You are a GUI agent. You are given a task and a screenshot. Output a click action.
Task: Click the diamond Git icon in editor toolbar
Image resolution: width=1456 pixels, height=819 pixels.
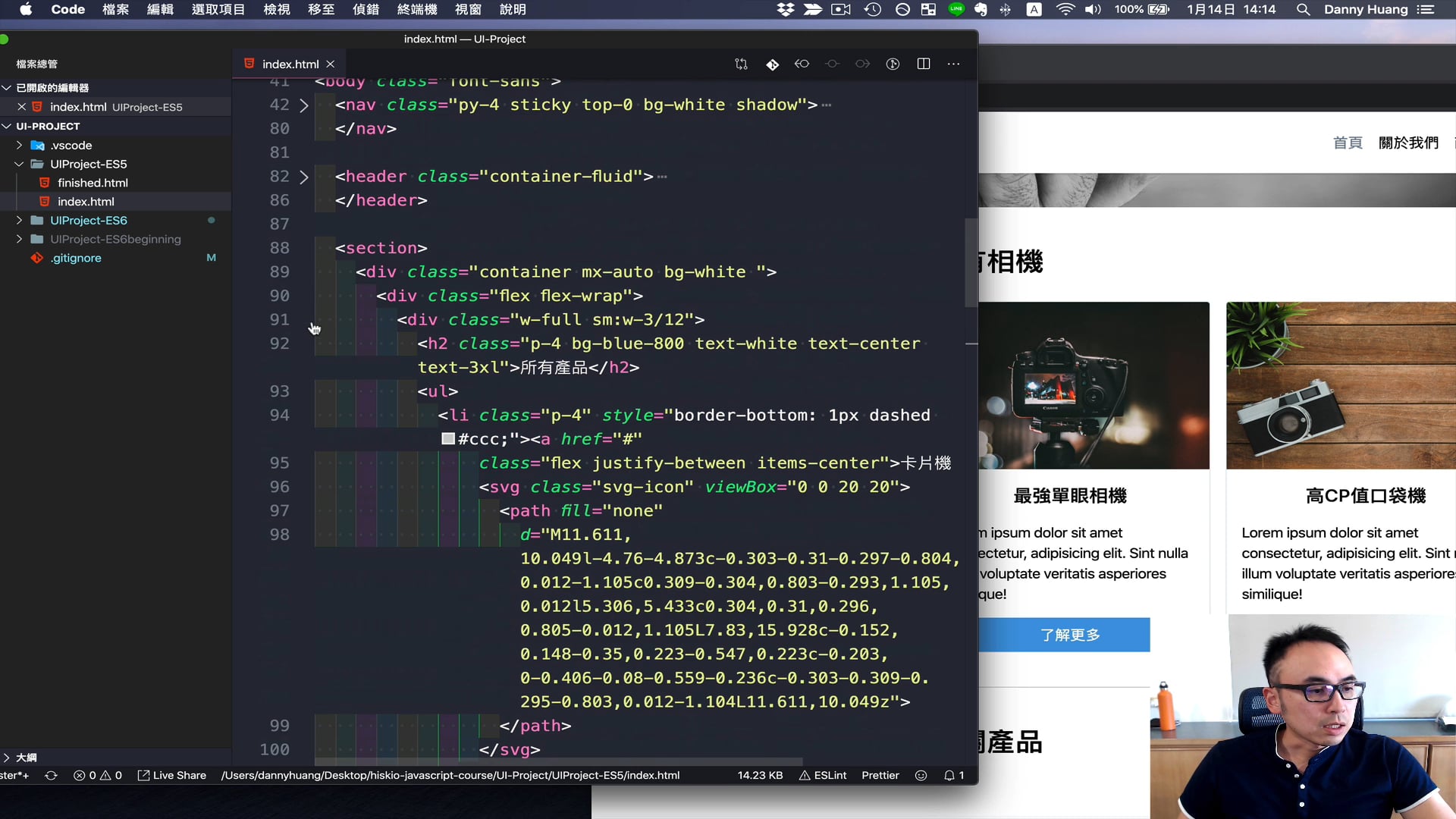[772, 64]
